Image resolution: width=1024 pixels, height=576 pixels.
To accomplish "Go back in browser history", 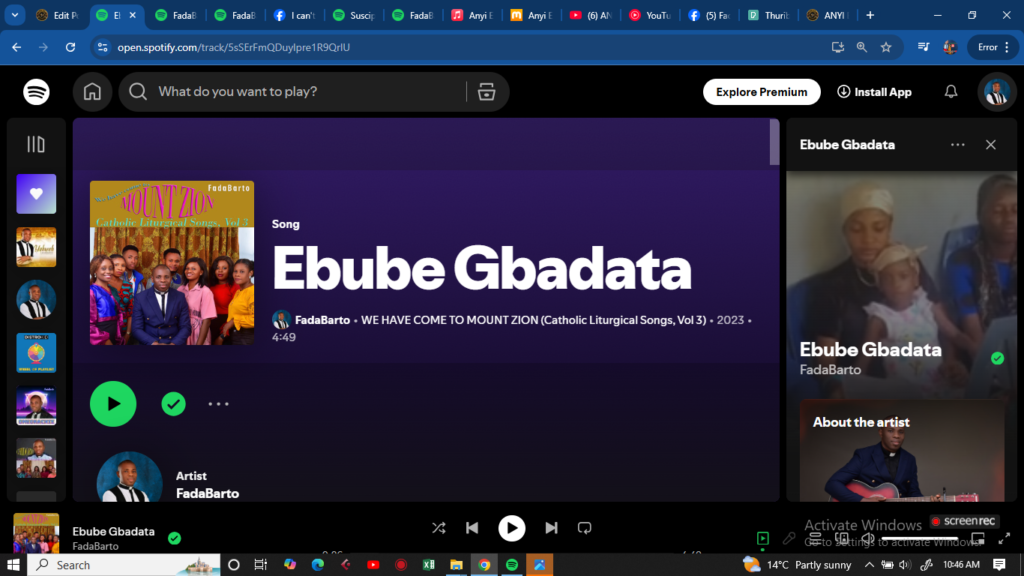I will (x=16, y=47).
